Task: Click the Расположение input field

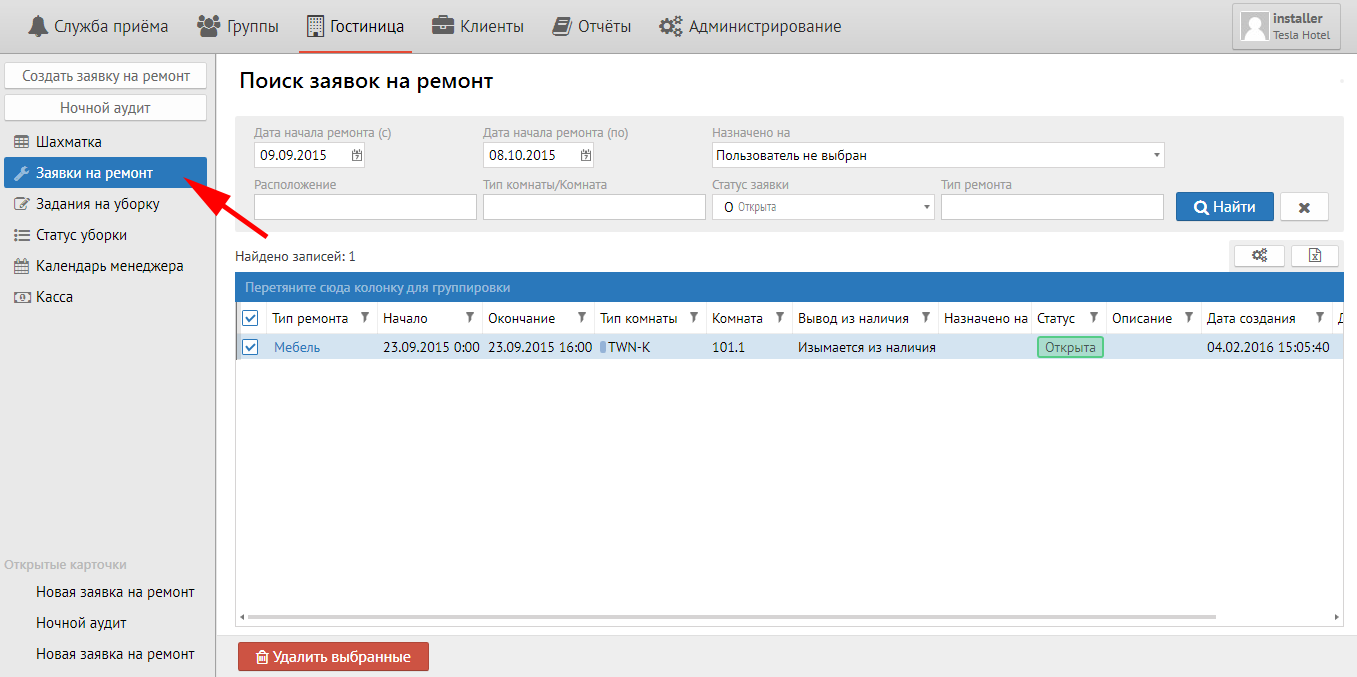Action: point(365,207)
